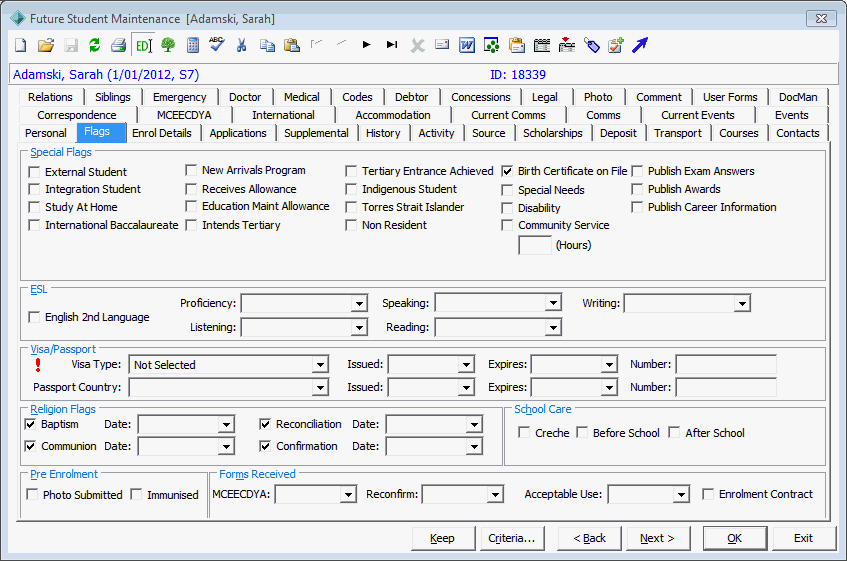Open the calculator icon

(x=193, y=45)
